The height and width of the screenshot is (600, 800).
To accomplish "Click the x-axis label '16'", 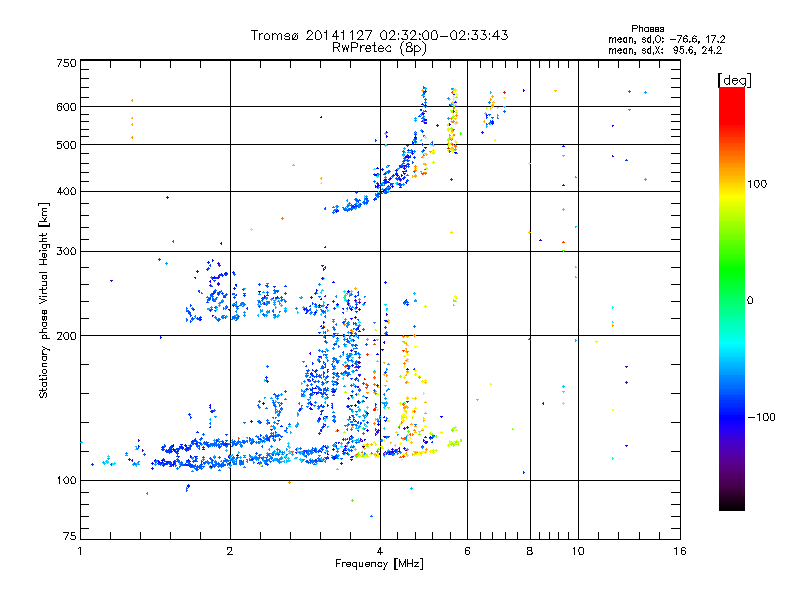I will click(x=680, y=551).
